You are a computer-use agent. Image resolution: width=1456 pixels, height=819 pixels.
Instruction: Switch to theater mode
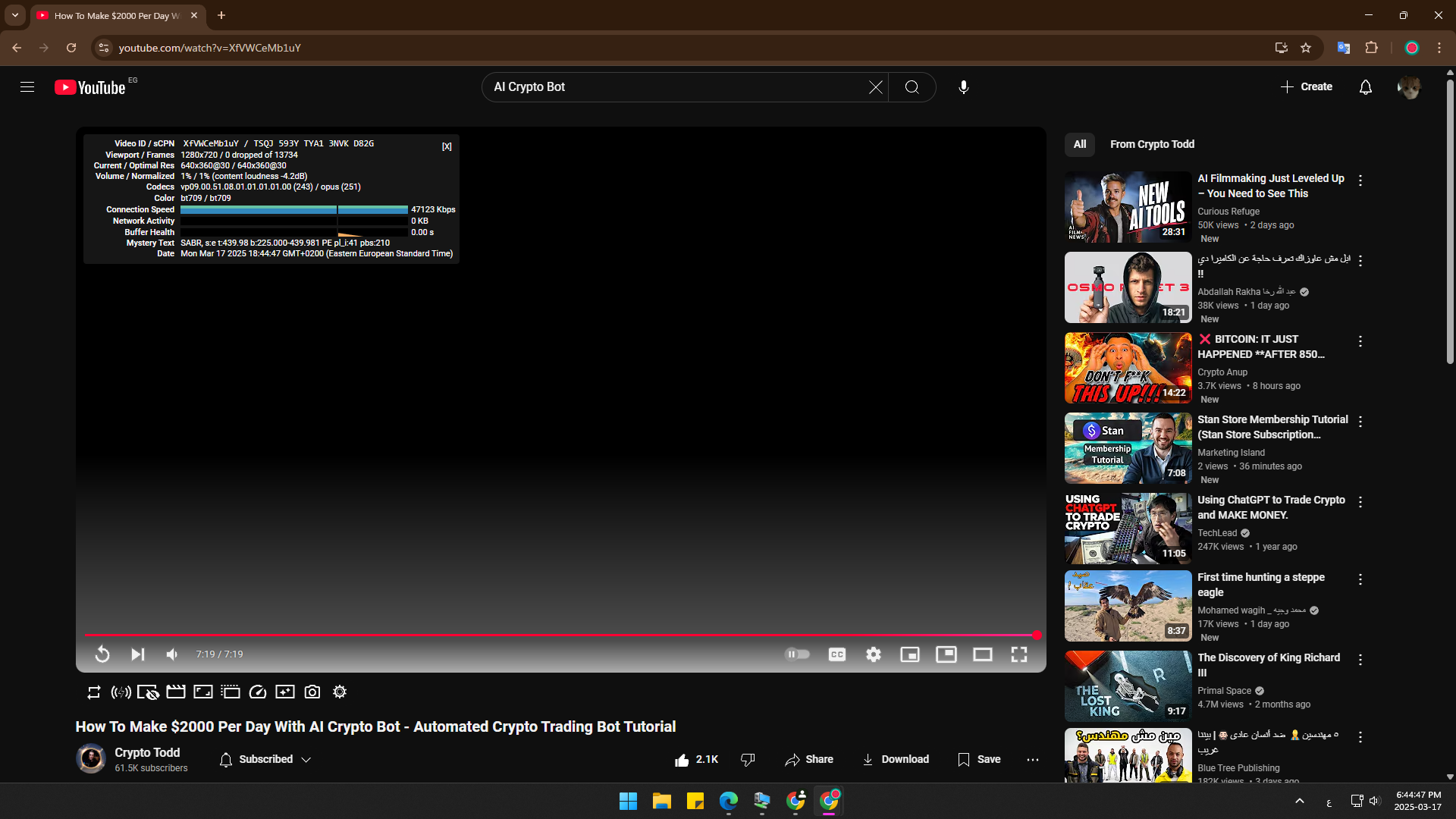tap(983, 654)
